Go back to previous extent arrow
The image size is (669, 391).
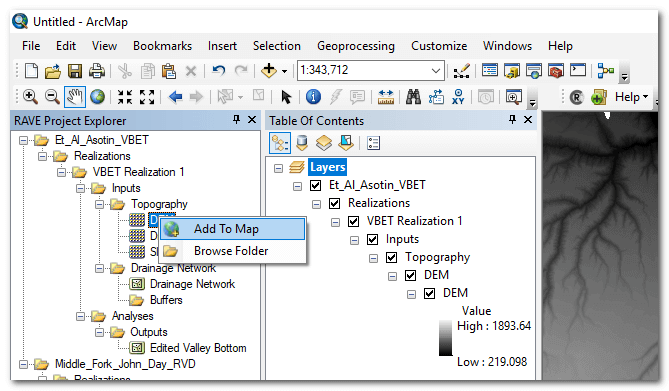coord(175,97)
